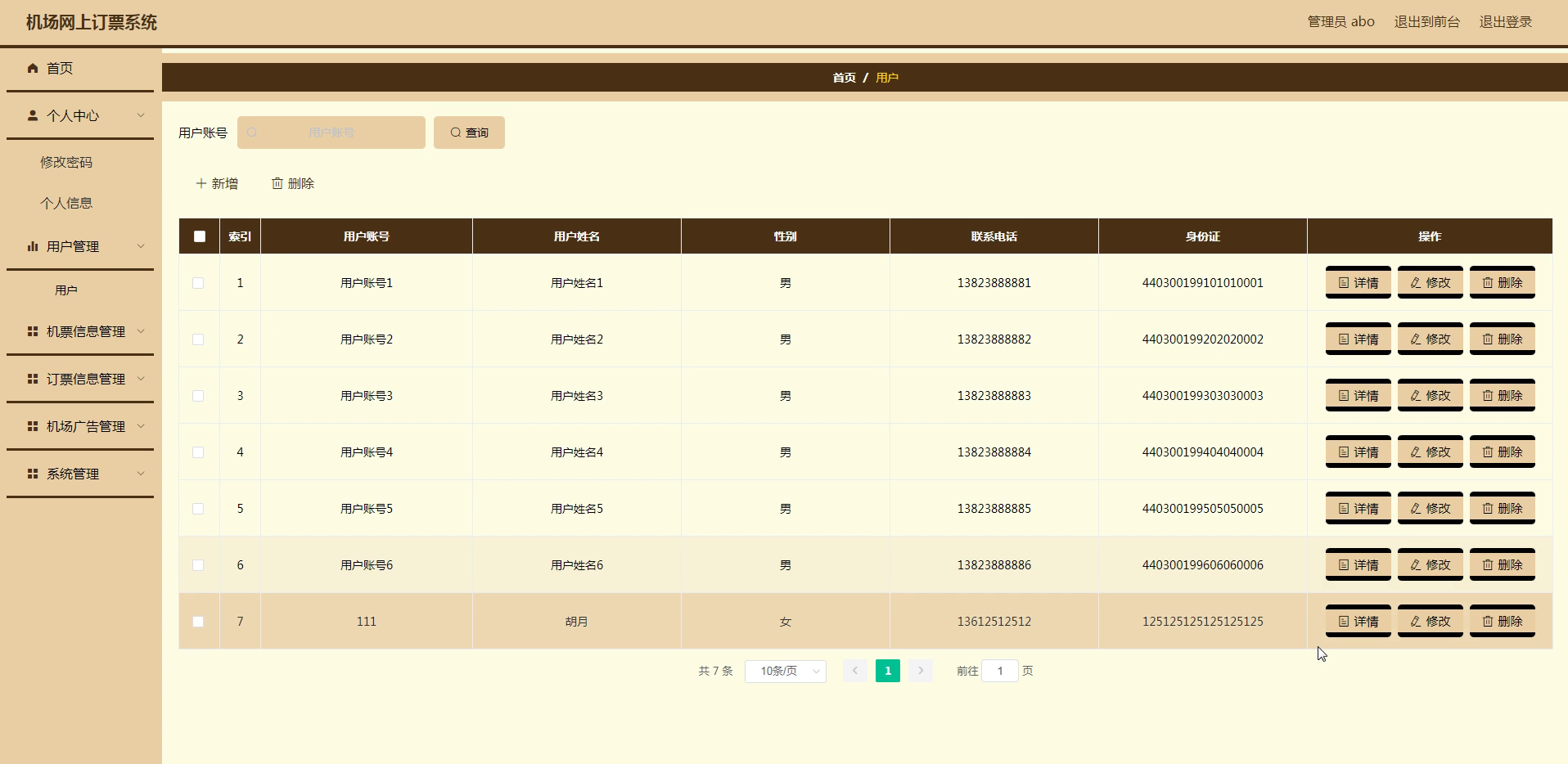1568x764 pixels.
Task: Edit 用户账号1 with the 修改 button
Action: coord(1431,282)
